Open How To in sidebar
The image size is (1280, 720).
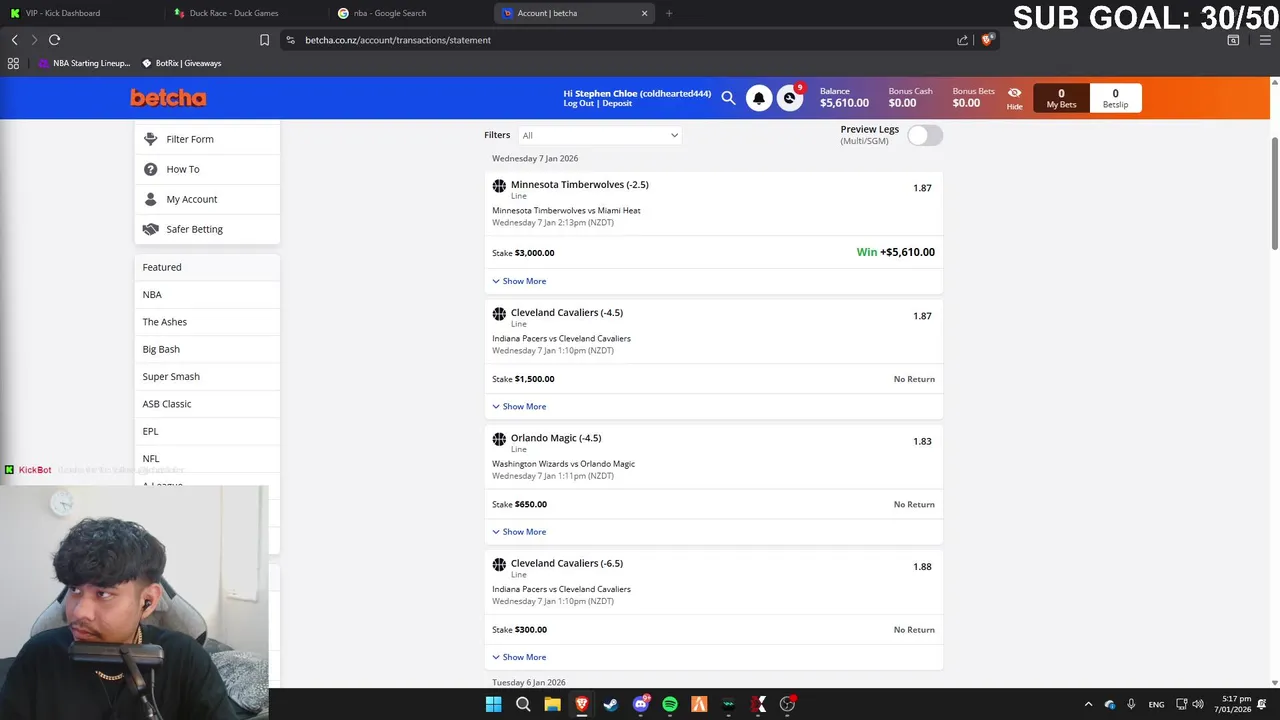point(207,169)
